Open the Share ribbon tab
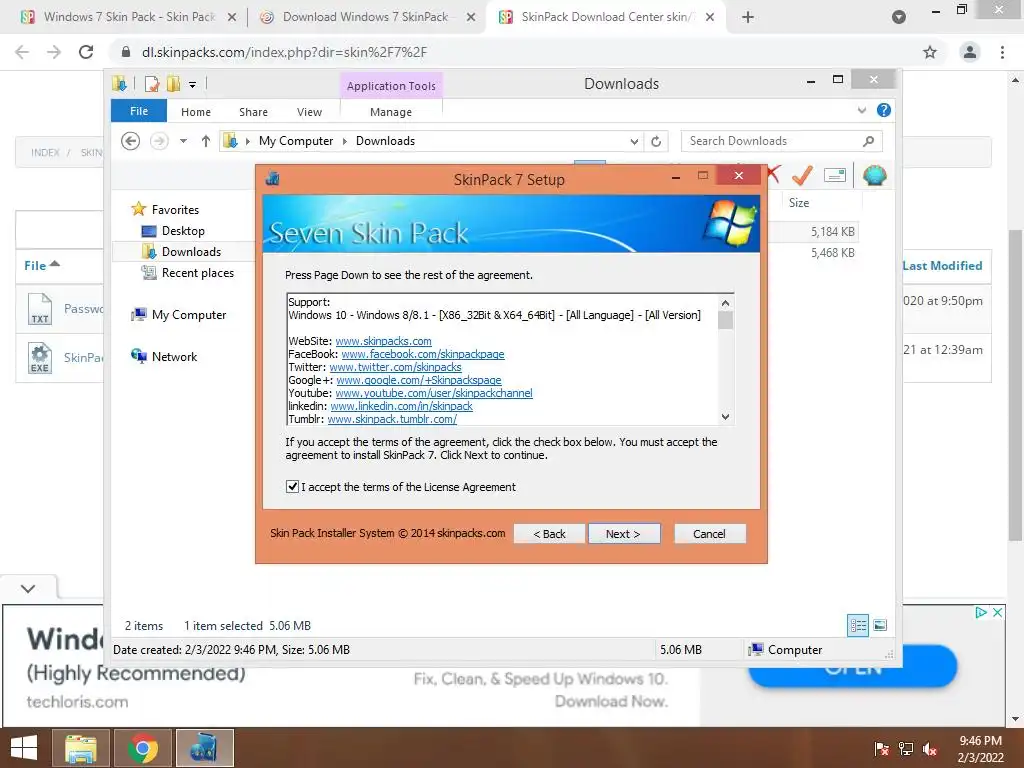 tap(253, 112)
